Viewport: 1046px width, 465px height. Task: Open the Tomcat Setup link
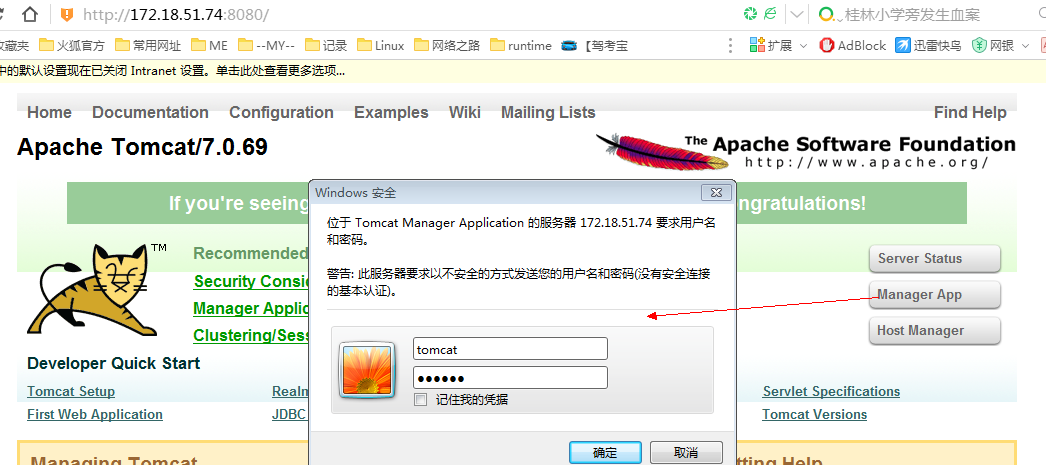click(x=71, y=392)
